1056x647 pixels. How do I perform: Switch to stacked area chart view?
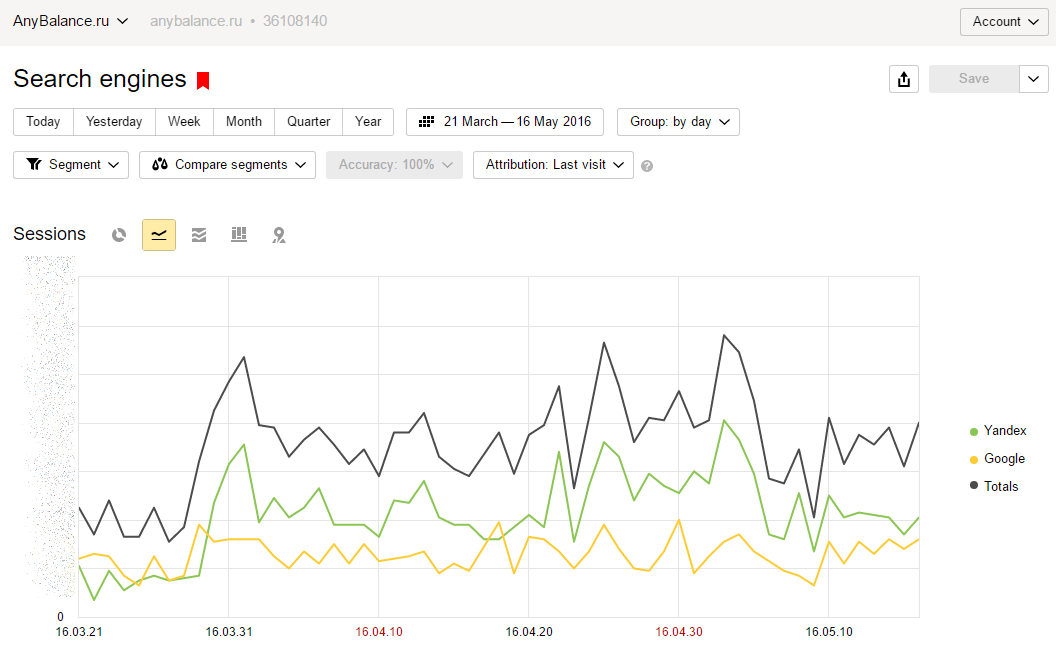[199, 235]
